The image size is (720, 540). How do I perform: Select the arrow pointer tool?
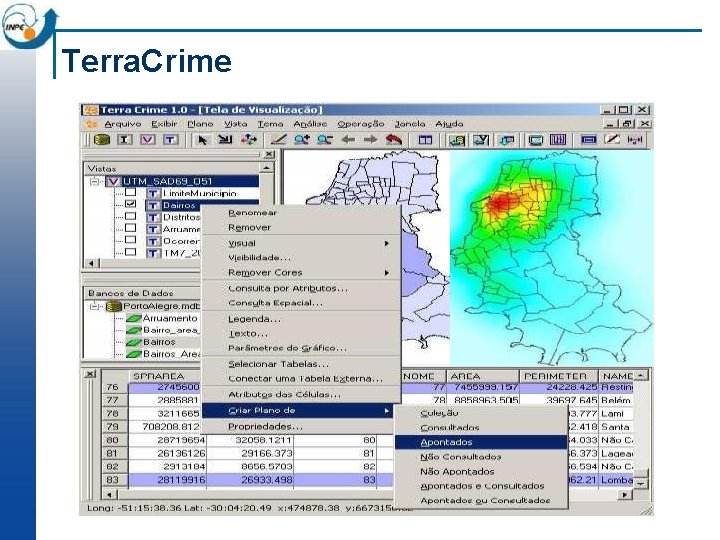pyautogui.click(x=202, y=140)
